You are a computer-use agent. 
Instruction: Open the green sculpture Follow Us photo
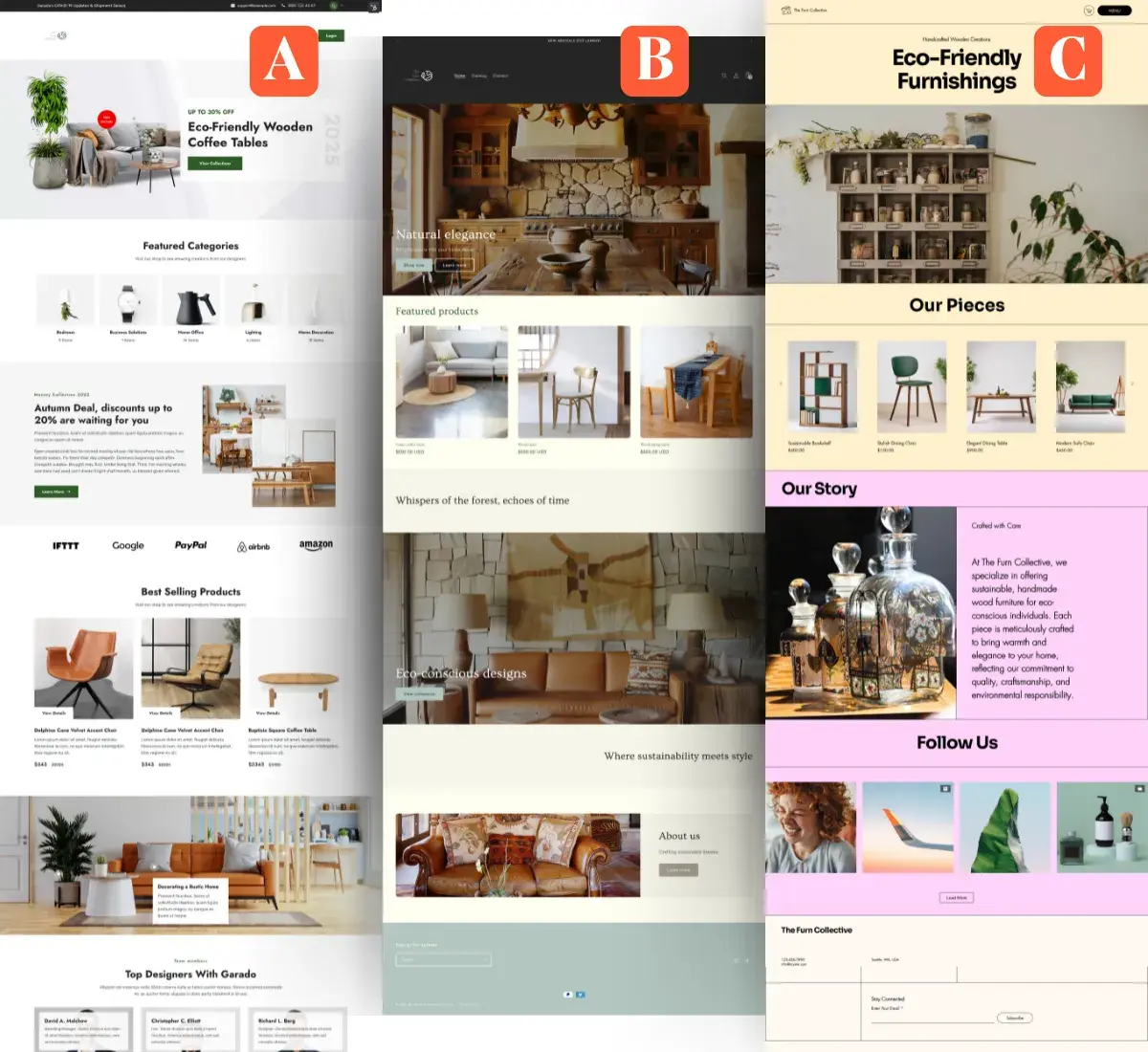tap(1005, 827)
